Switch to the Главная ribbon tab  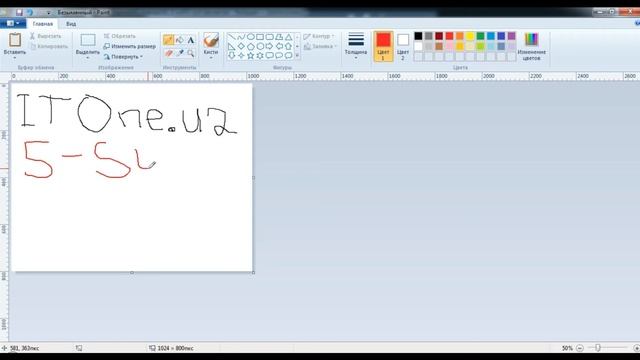pyautogui.click(x=43, y=24)
